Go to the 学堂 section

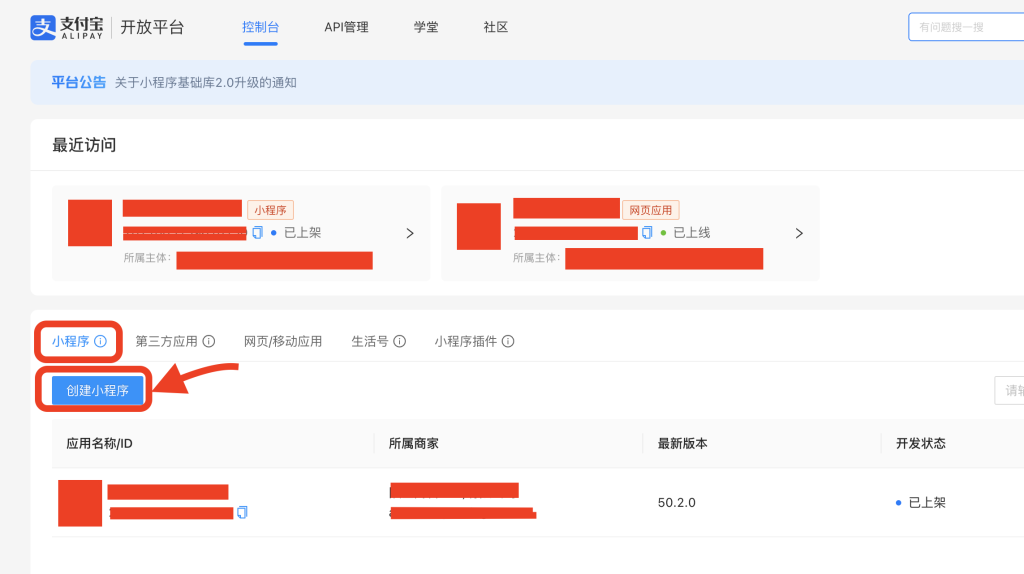tap(426, 27)
